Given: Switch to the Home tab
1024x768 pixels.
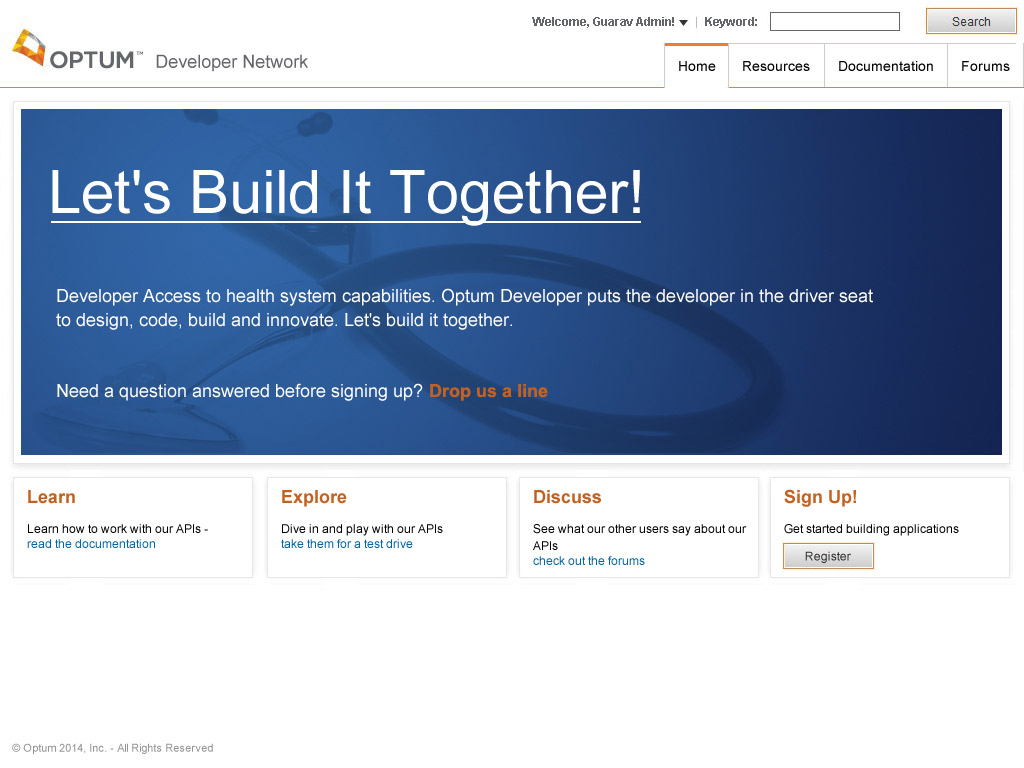Looking at the screenshot, I should click(696, 66).
